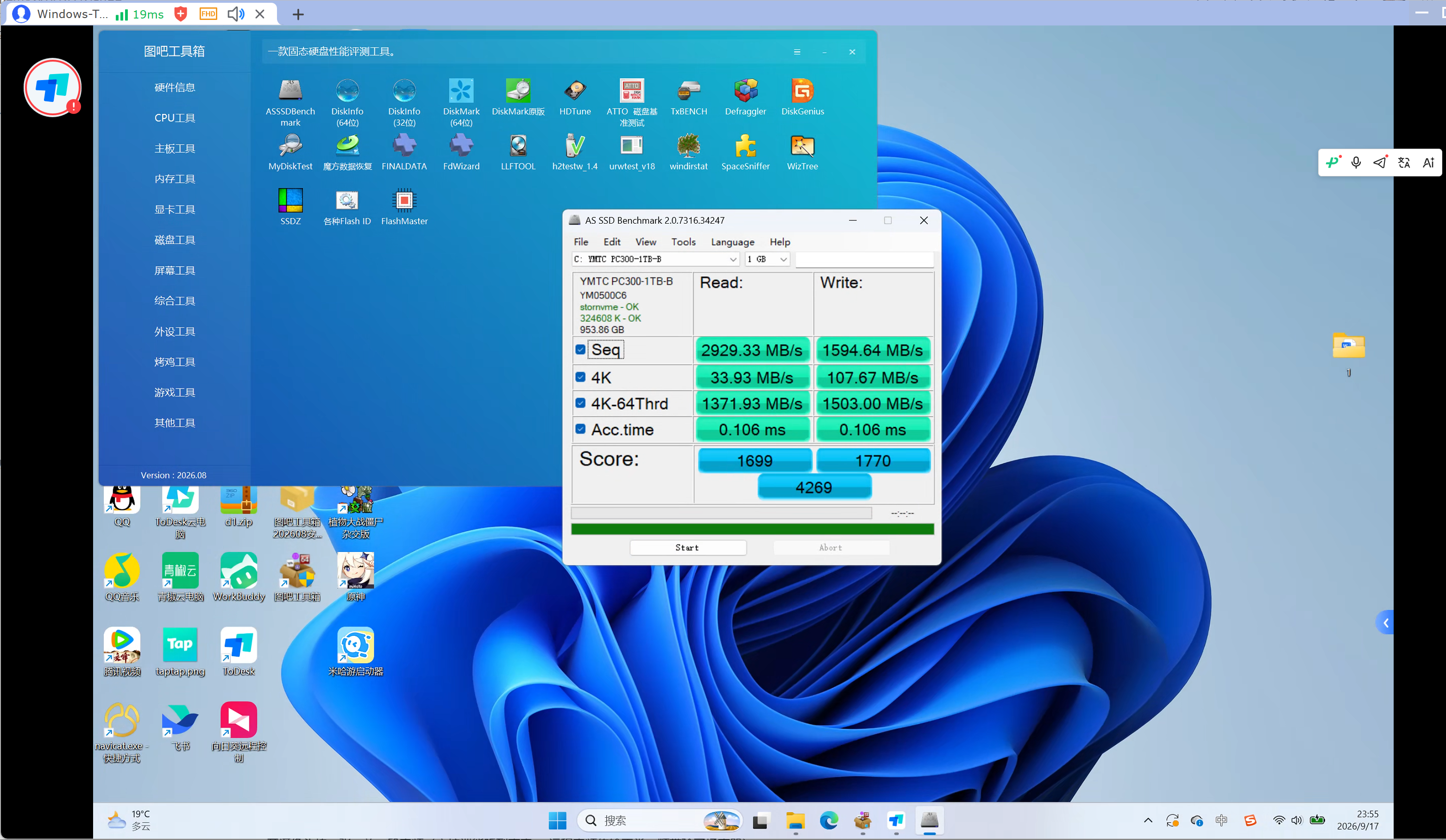The image size is (1446, 840).
Task: Click the Start benchmark button
Action: click(687, 547)
